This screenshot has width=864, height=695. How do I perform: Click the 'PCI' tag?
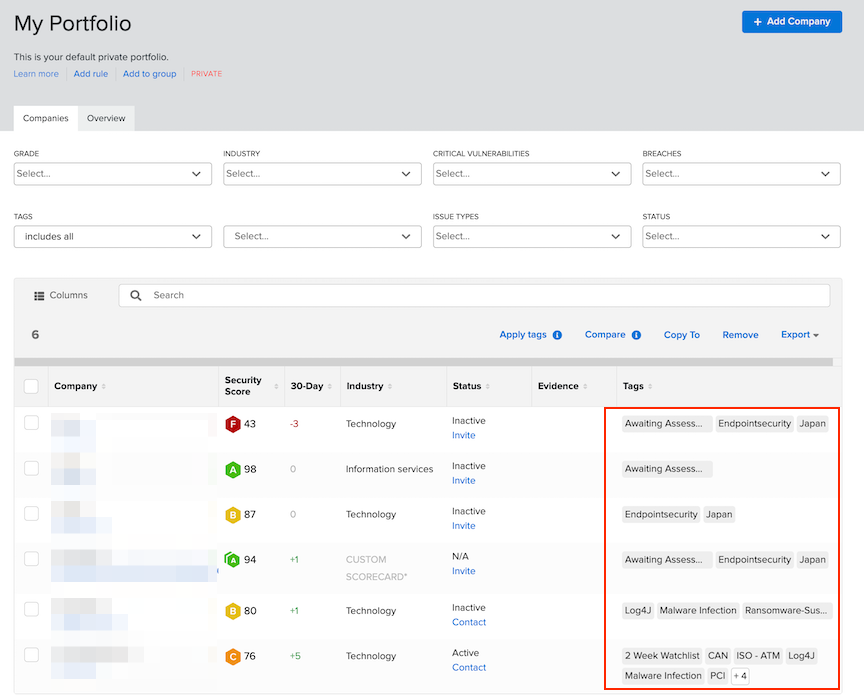click(717, 676)
